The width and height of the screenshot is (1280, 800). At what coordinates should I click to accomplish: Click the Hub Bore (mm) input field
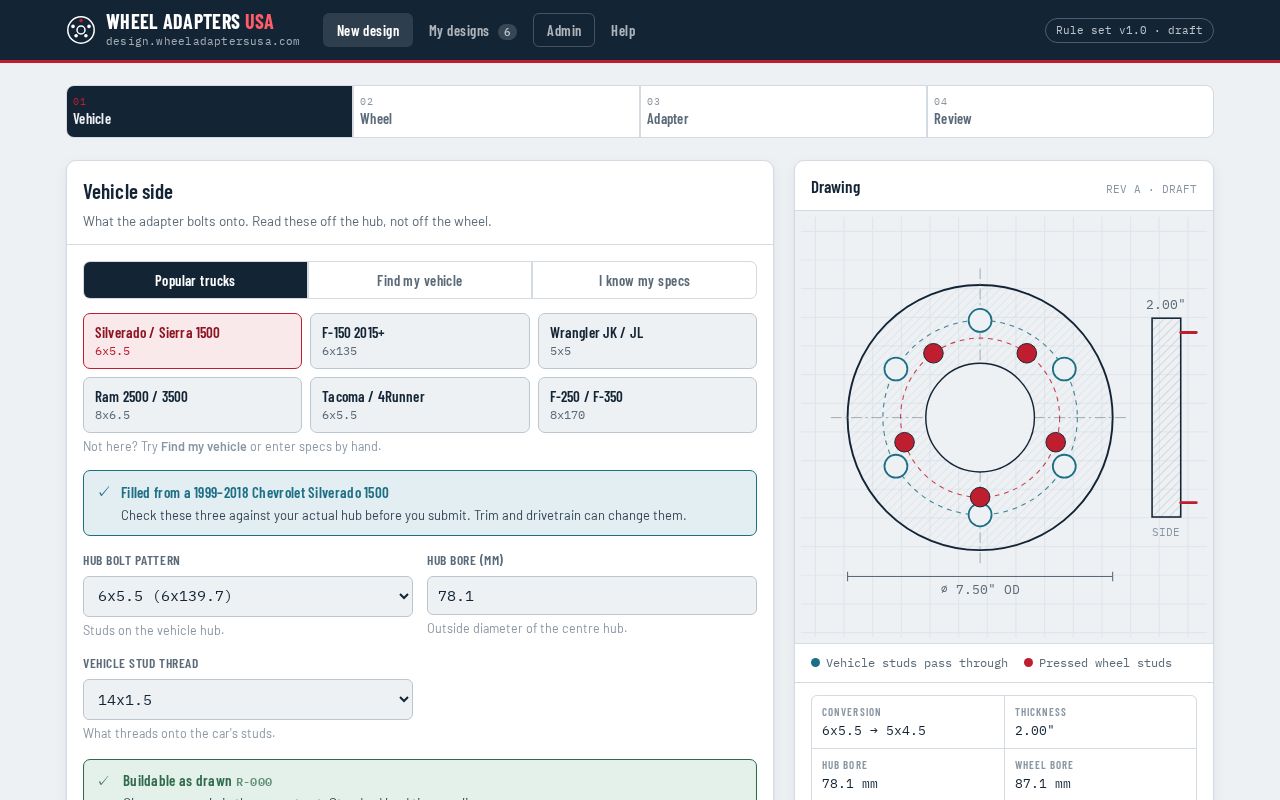pyautogui.click(x=592, y=595)
